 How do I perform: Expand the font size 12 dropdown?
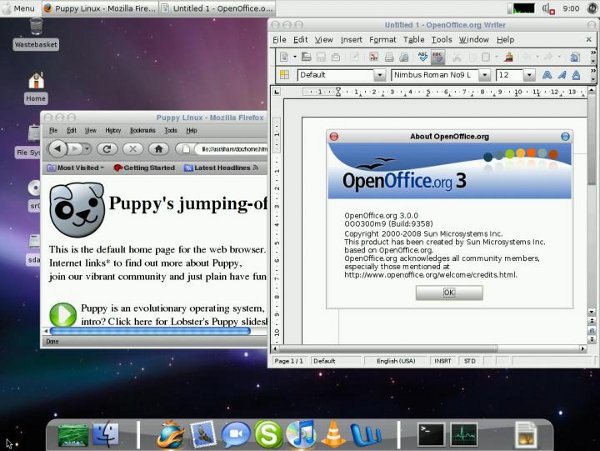[x=529, y=75]
